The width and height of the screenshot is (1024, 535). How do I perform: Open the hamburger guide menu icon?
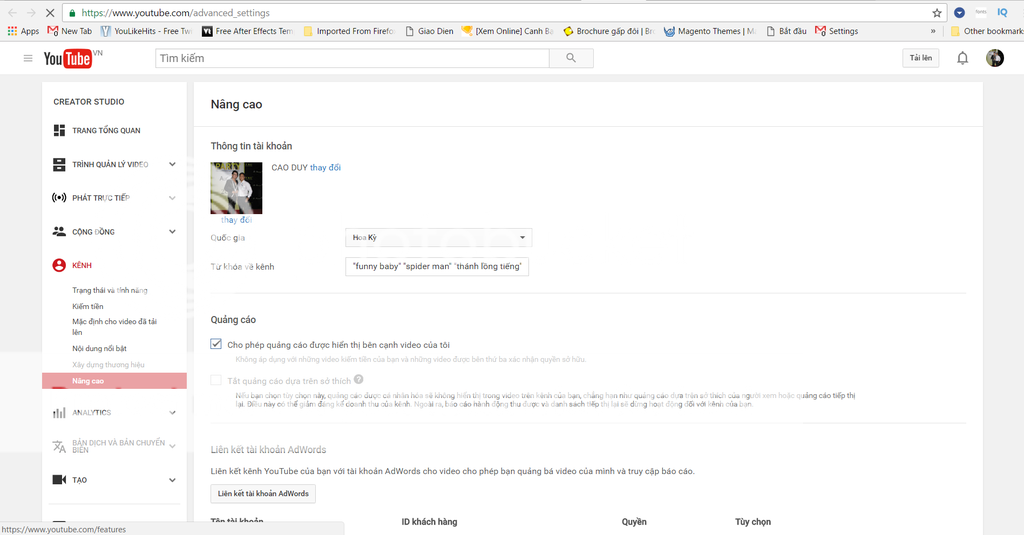click(28, 59)
